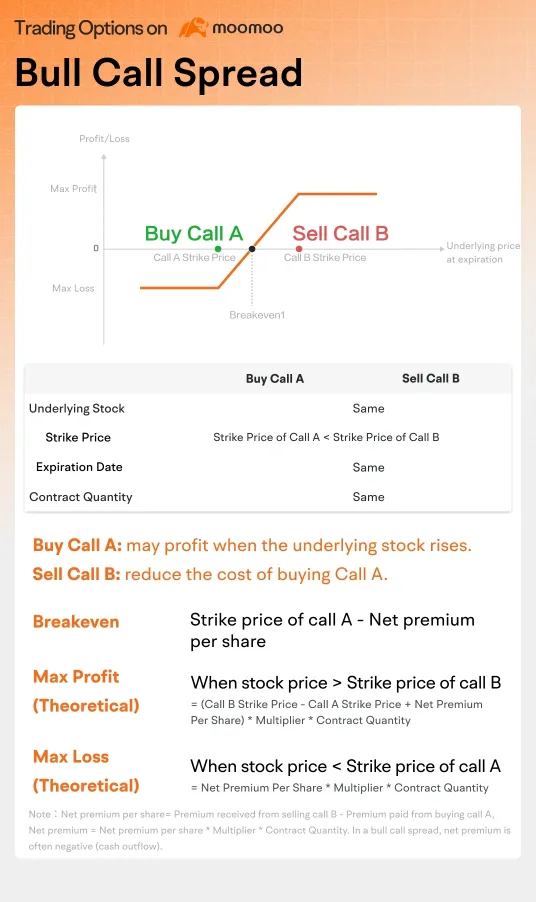Click the Buy Call A column header
Image resolution: width=536 pixels, height=902 pixels.
tap(274, 379)
